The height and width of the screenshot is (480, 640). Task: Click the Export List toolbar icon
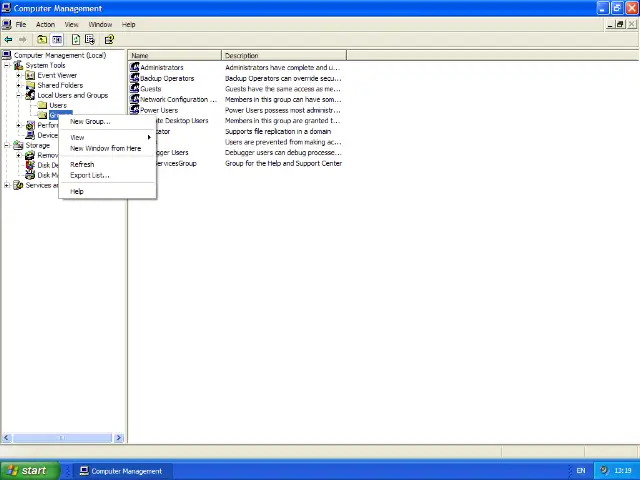pyautogui.click(x=90, y=40)
